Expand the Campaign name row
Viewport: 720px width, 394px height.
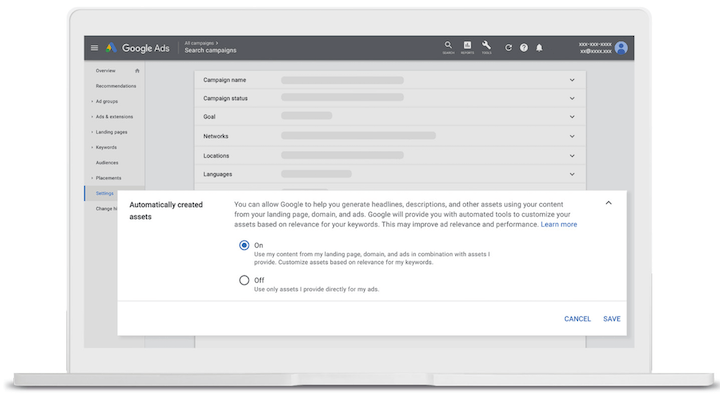coord(572,80)
